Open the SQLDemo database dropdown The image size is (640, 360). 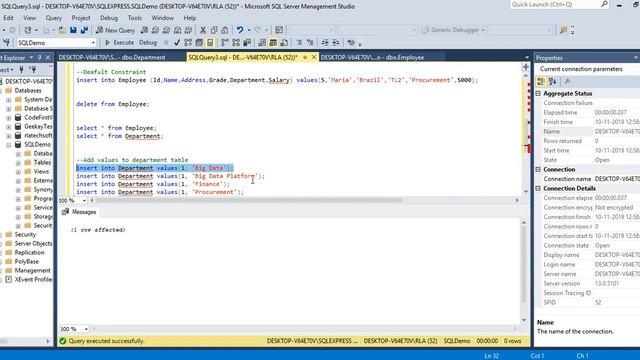93,42
